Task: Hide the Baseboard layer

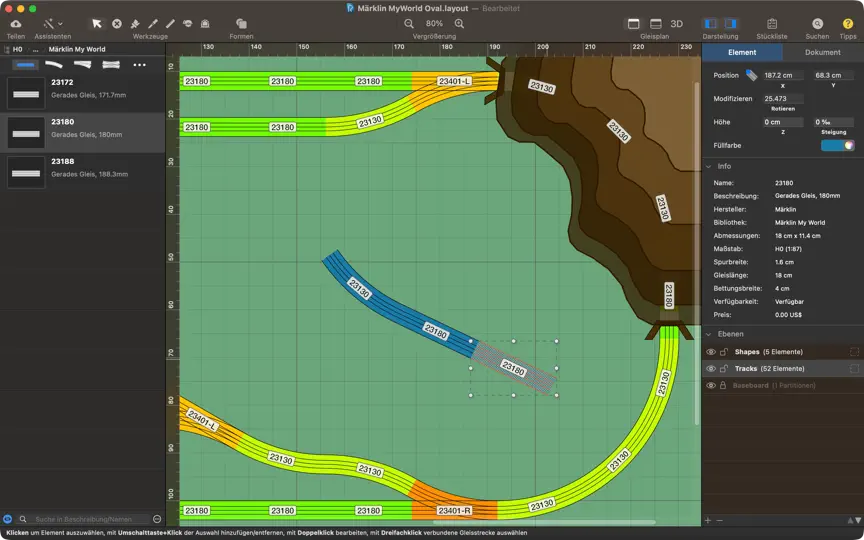Action: click(711, 386)
